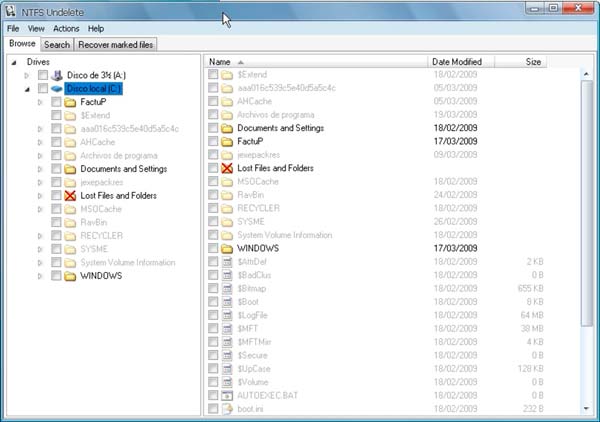Click the red X Lost Files icon in file list
The height and width of the screenshot is (422, 600).
coord(227,168)
